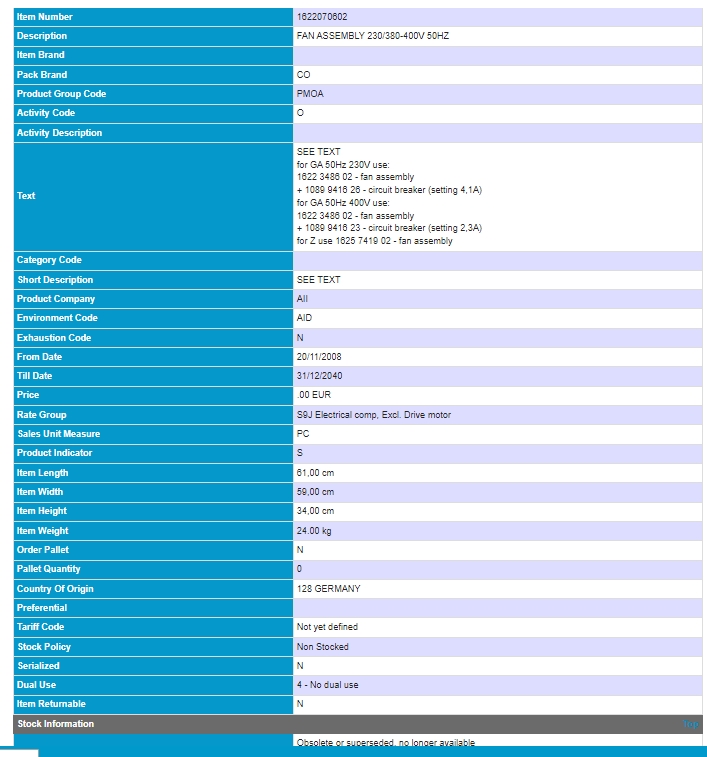Viewport: 707px width, 757px height.
Task: Select item number value 1622070802
Action: tap(322, 17)
